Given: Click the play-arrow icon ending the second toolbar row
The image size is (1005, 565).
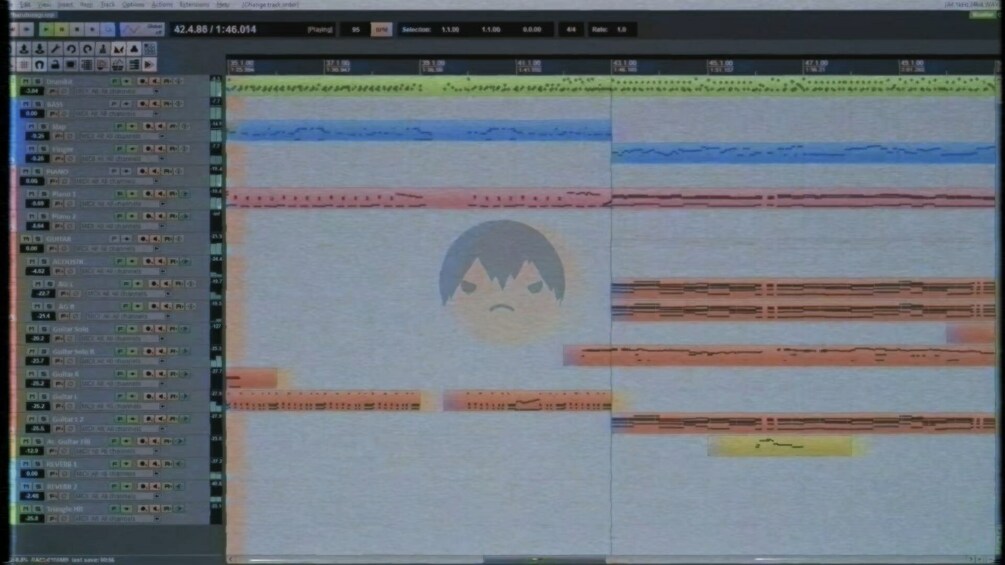Looking at the screenshot, I should coord(149,65).
